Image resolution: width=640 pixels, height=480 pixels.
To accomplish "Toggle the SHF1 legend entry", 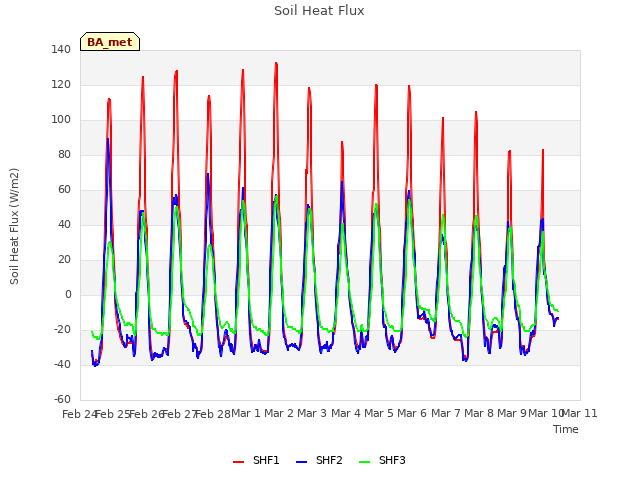I will 256,460.
